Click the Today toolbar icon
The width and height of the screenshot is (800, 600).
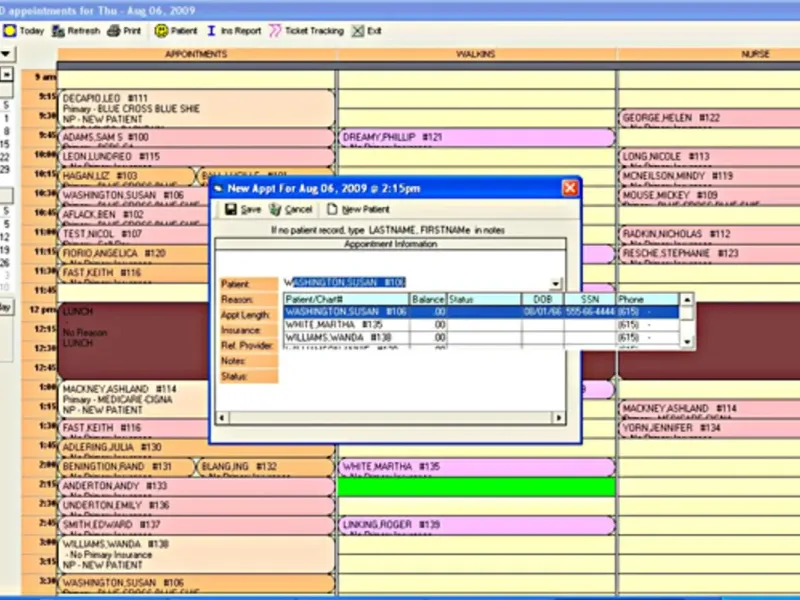(10, 31)
